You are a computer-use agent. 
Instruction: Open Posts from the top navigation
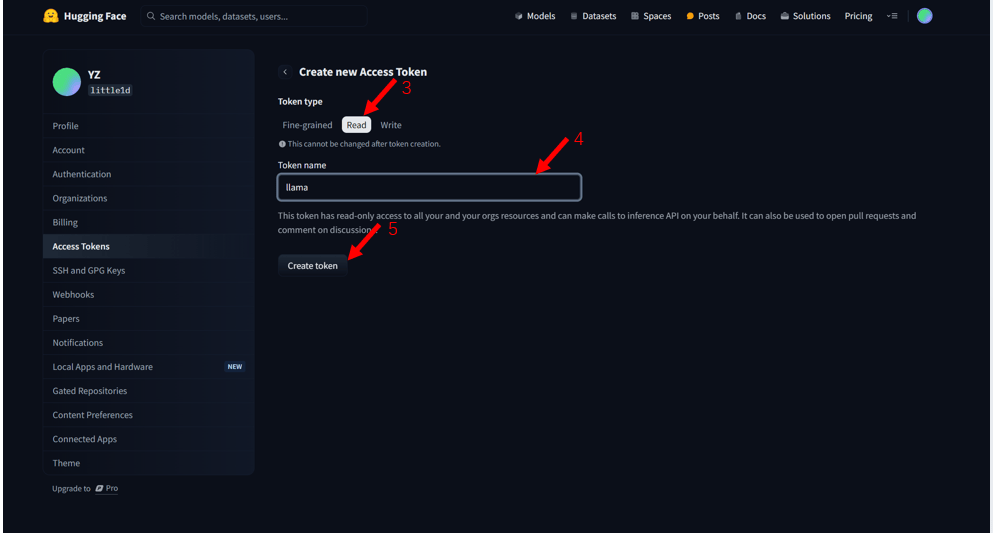click(x=703, y=16)
